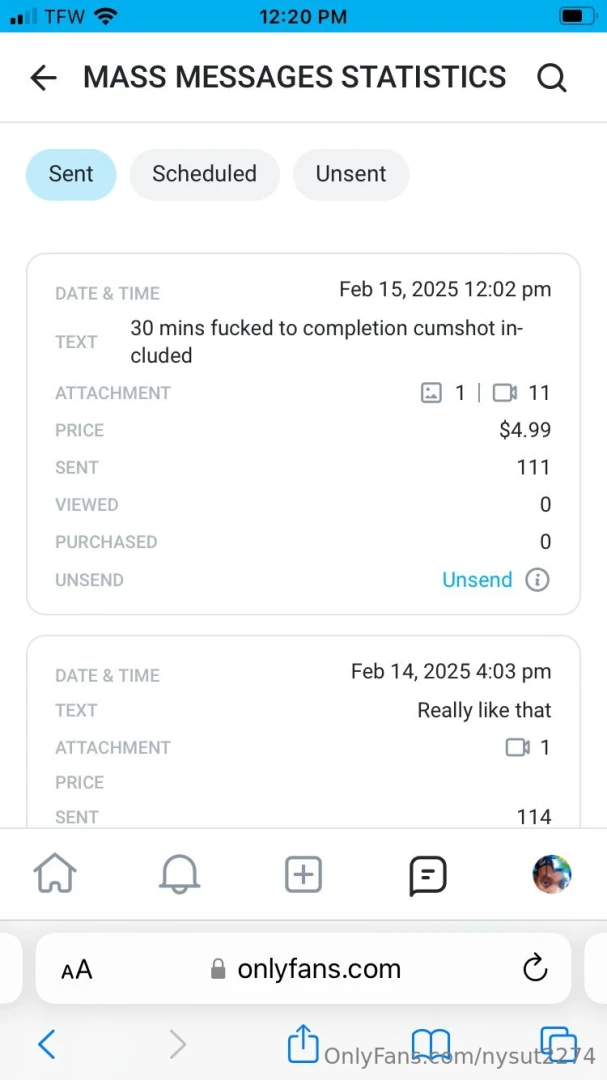Open the Feb 14 message card
The width and height of the screenshot is (607, 1080).
tap(303, 731)
